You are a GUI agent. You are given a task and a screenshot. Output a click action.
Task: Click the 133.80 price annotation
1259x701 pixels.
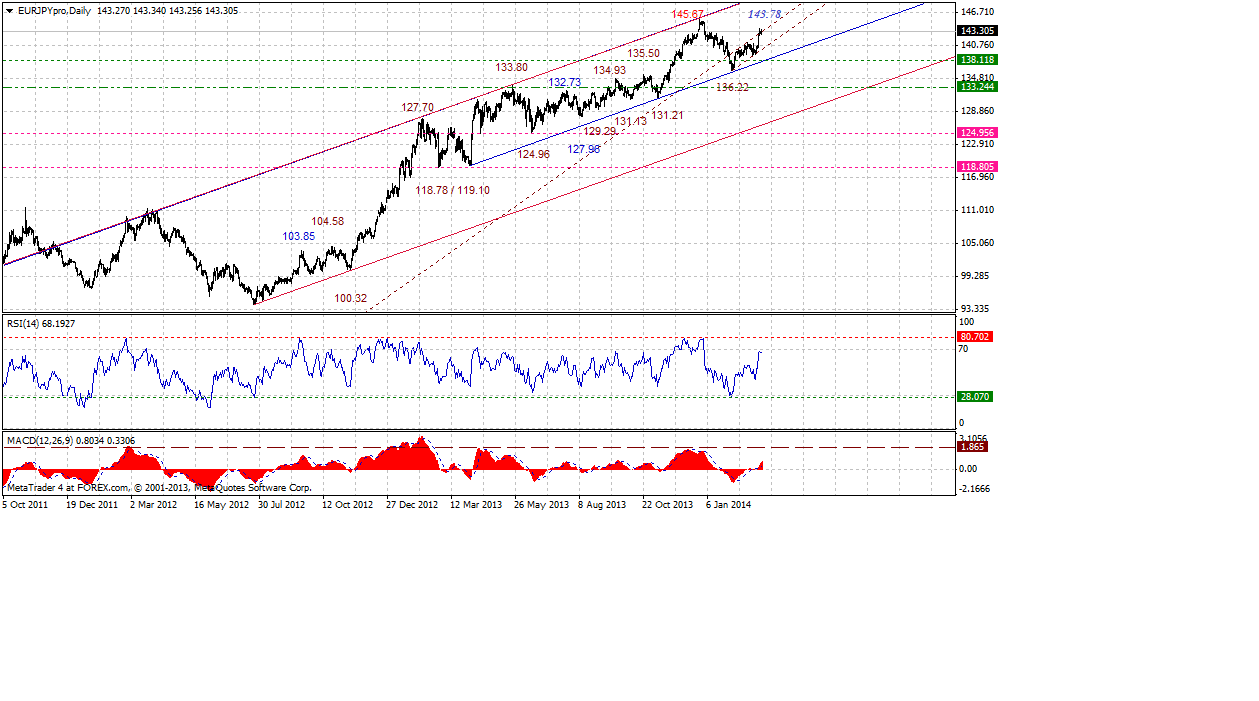tap(512, 67)
